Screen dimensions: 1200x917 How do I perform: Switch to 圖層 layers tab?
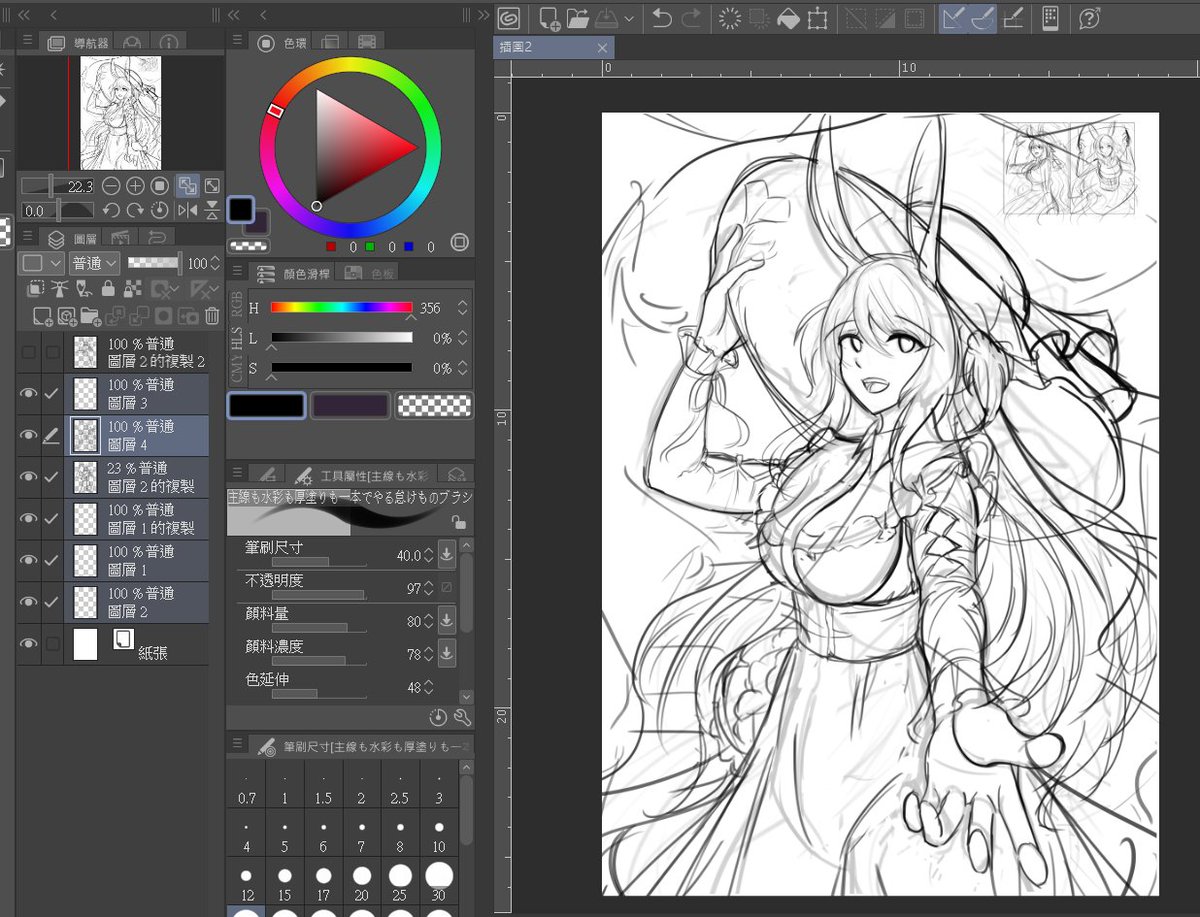[x=72, y=238]
